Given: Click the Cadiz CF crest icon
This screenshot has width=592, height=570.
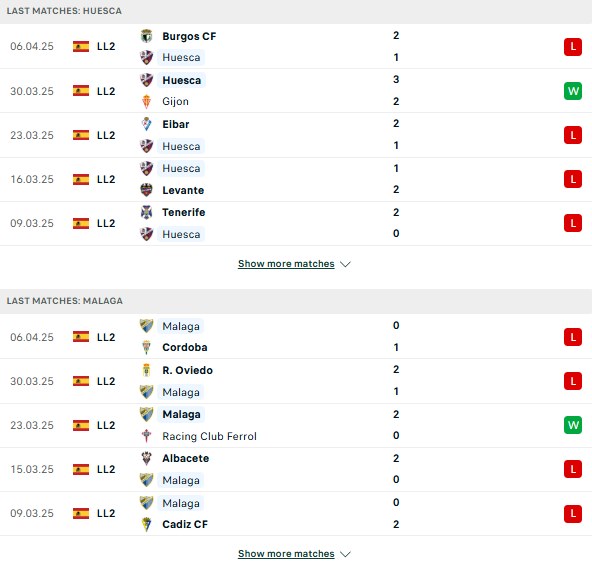Looking at the screenshot, I should tap(146, 524).
